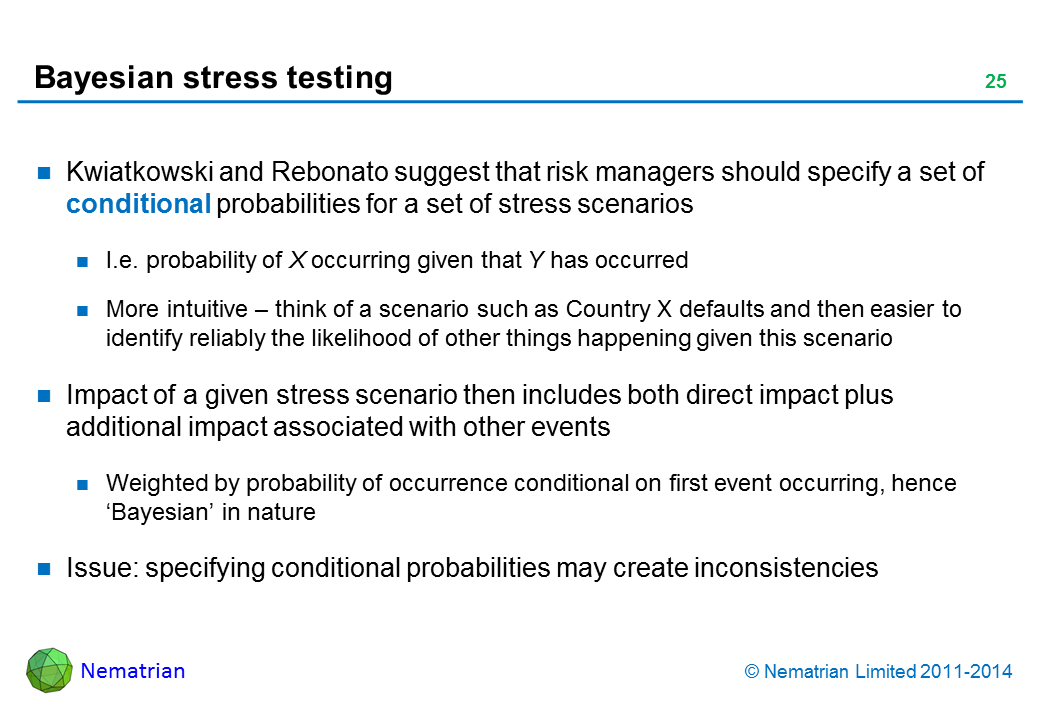Select the bullet marker beside "Impact of a given"
1040x720 pixels.
tap(45, 396)
